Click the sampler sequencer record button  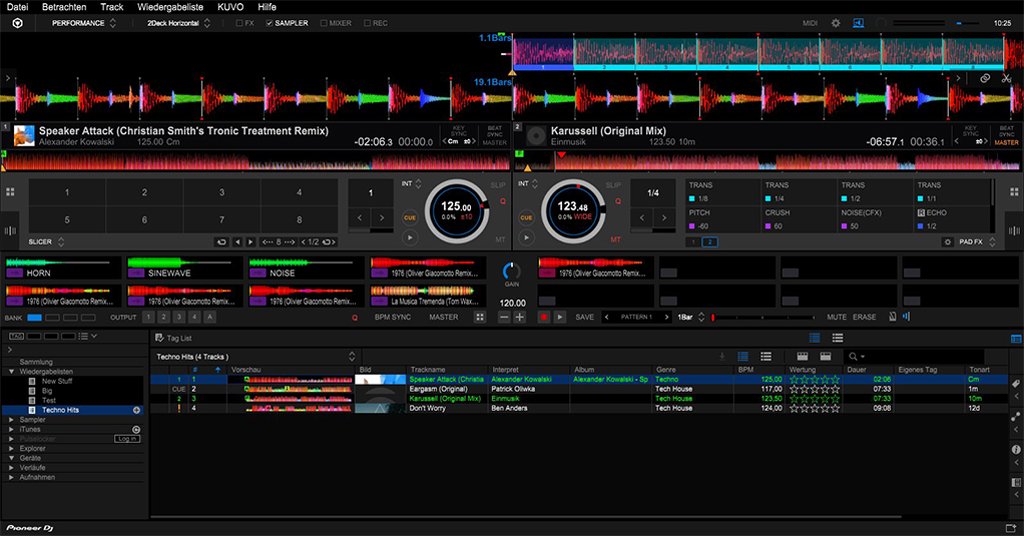tap(544, 317)
